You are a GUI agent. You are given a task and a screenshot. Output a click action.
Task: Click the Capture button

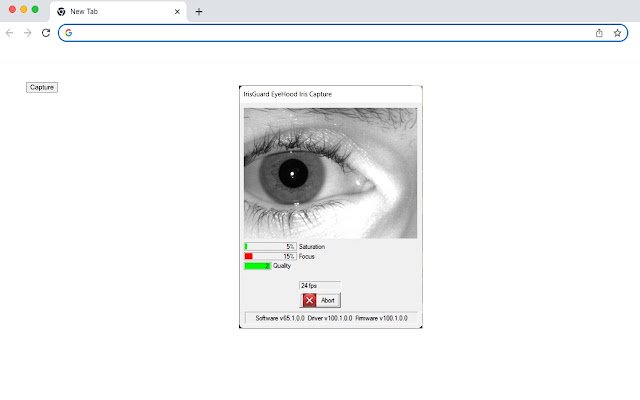click(x=42, y=87)
